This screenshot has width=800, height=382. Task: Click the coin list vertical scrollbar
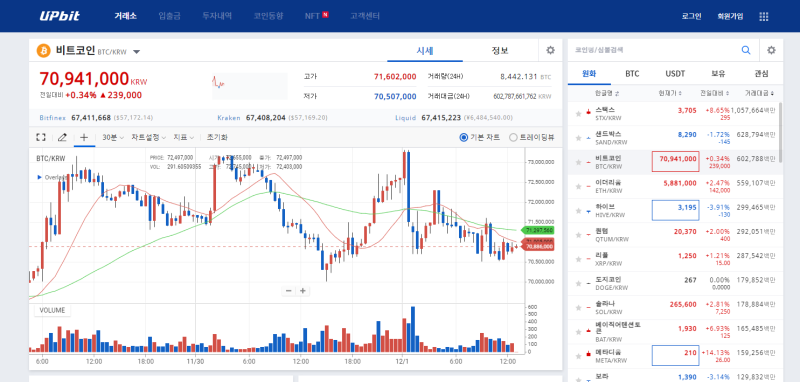point(781,133)
